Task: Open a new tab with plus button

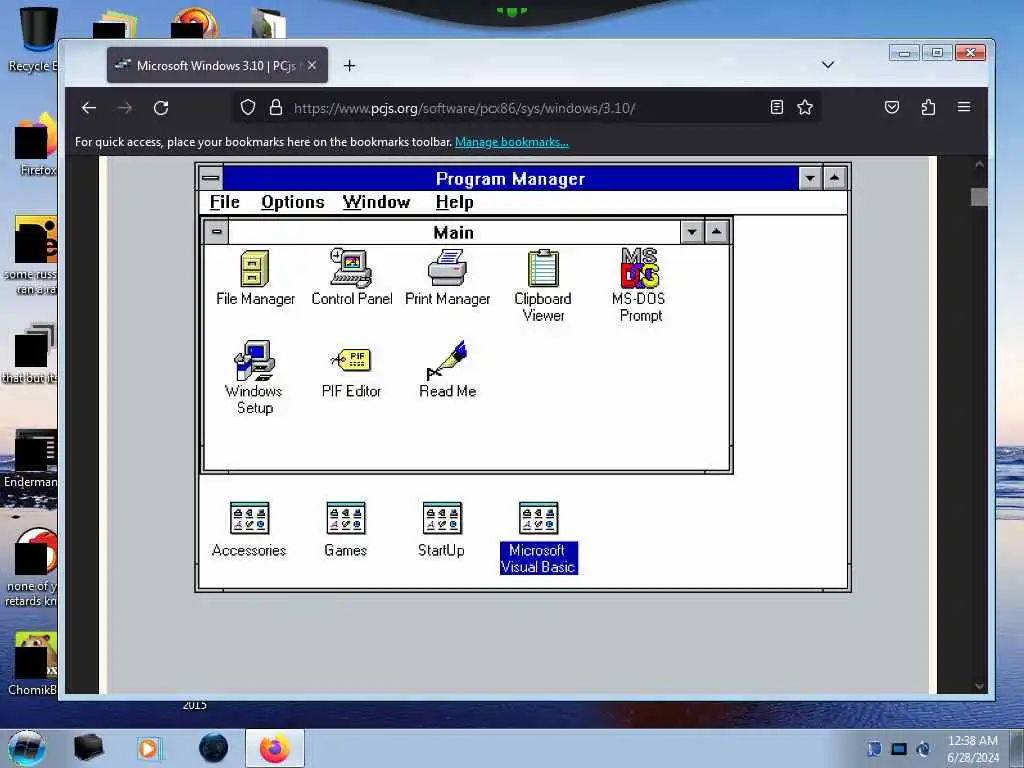Action: (349, 65)
